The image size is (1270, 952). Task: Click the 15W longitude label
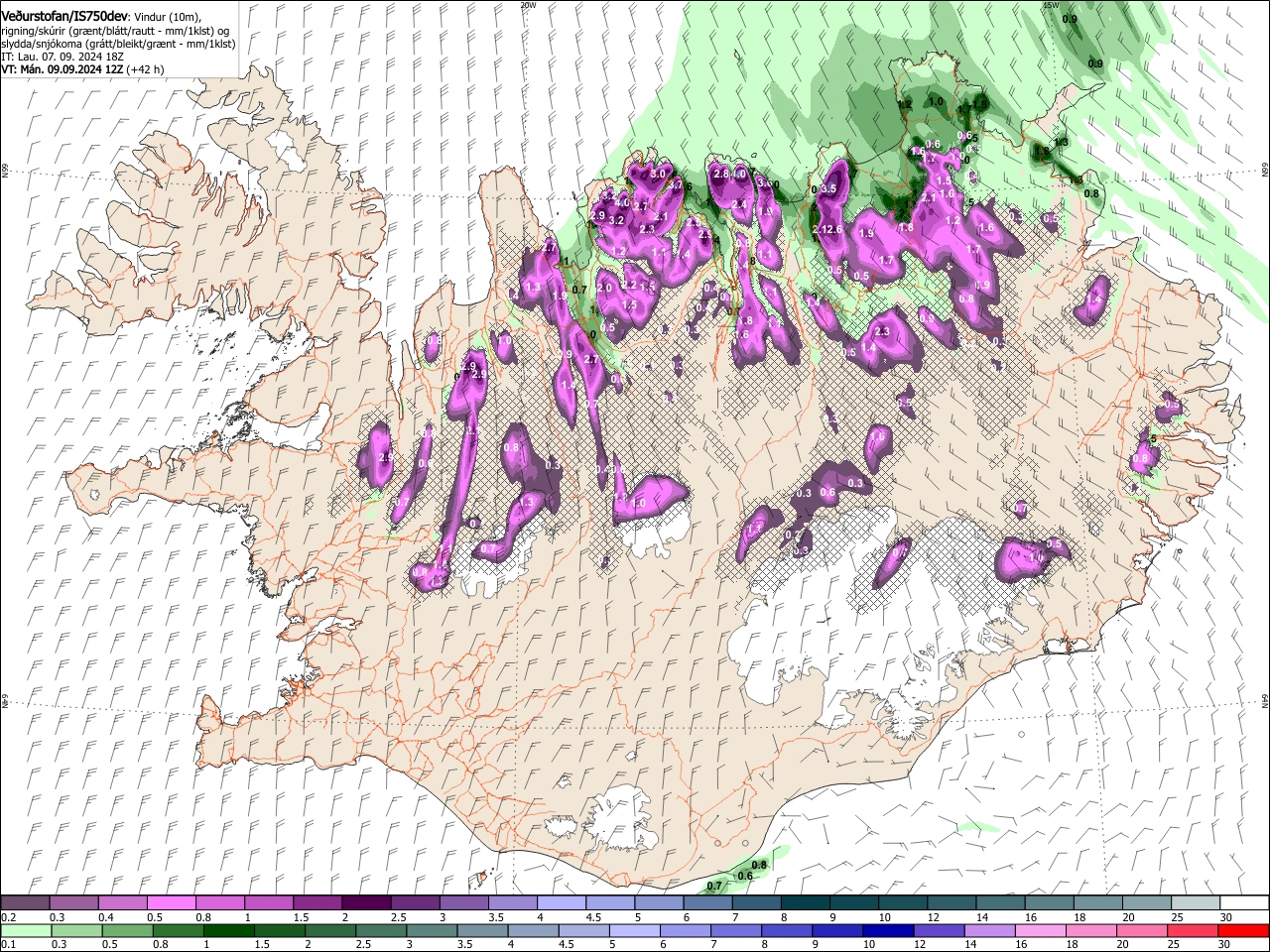pos(1050,5)
